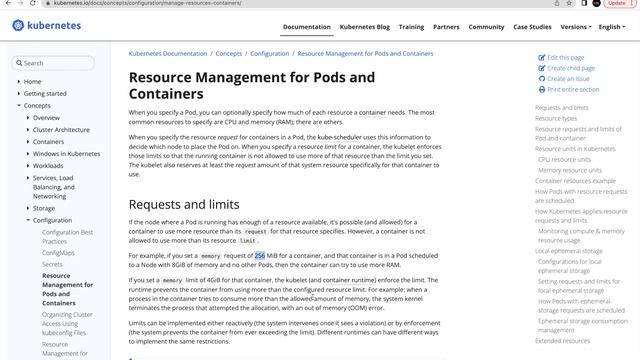Viewport: 640px width, 360px height.
Task: Click the Edit this page pencil icon
Action: coord(542,58)
